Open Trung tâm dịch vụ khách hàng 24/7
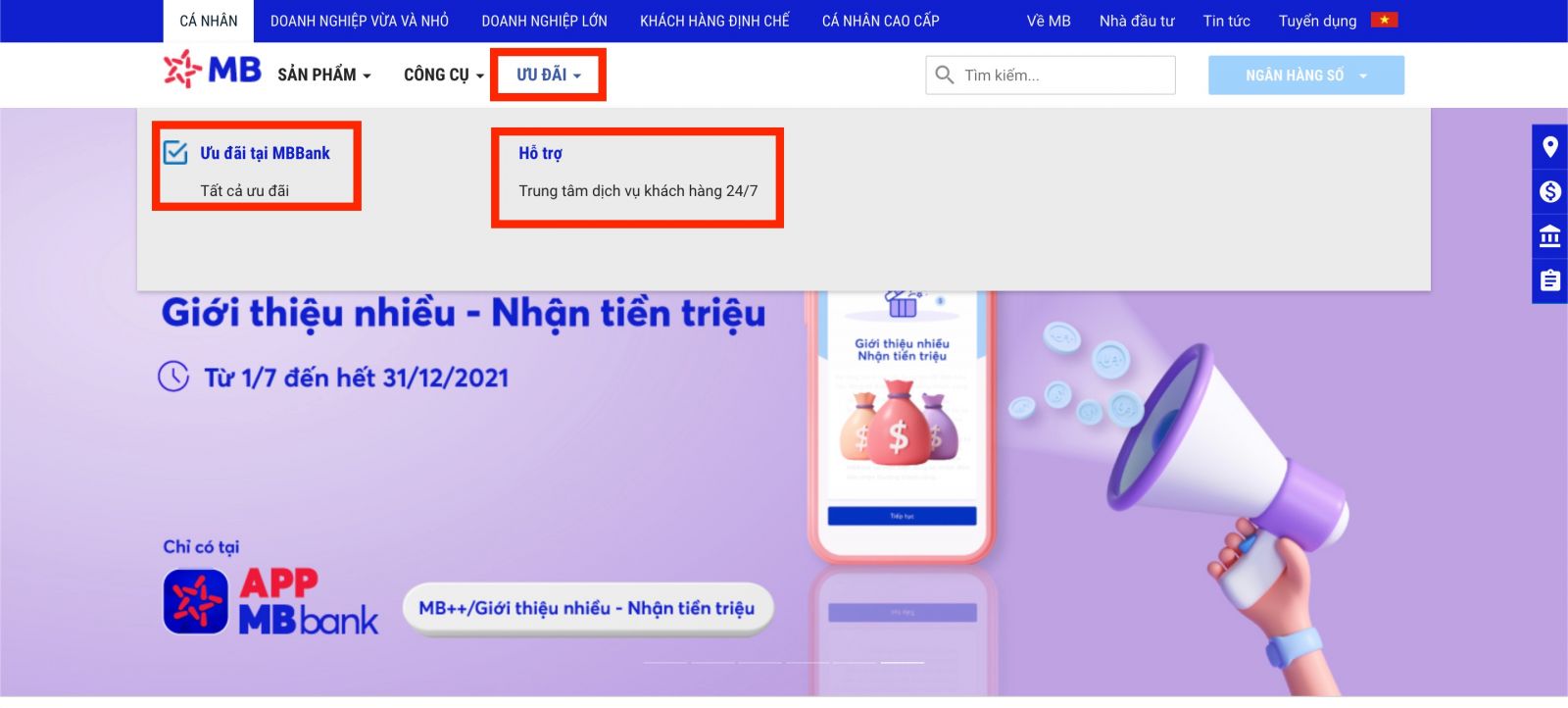This screenshot has height=708, width=1568. pyautogui.click(x=638, y=190)
